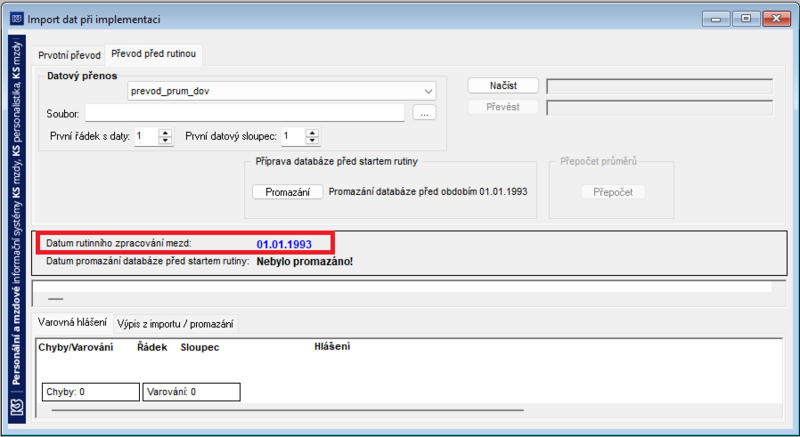Screen dimensions: 800x437
Task: Click the Nebylo promazáno! status text
Action: (305, 262)
